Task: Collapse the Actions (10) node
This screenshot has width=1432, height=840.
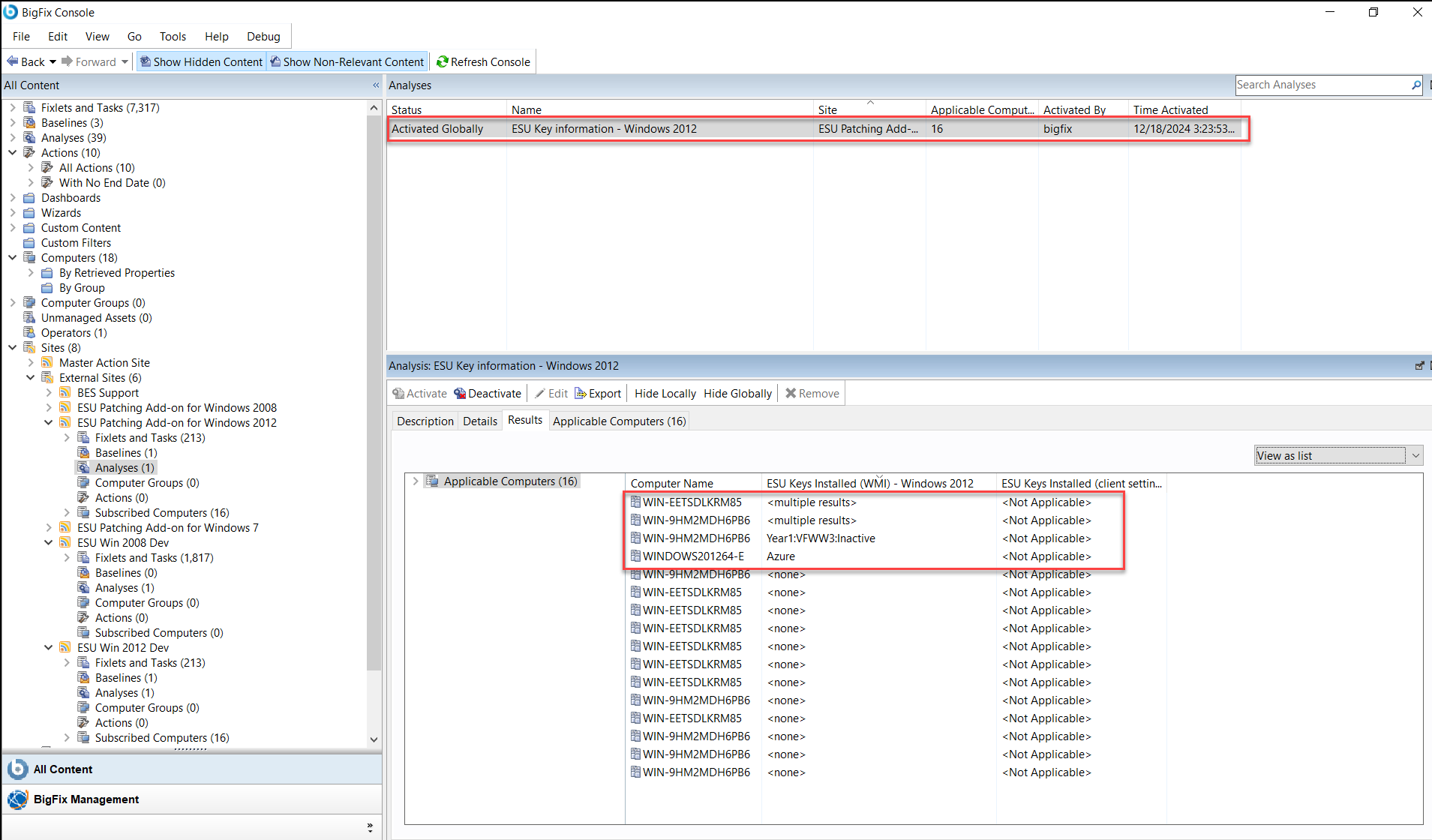Action: point(13,153)
